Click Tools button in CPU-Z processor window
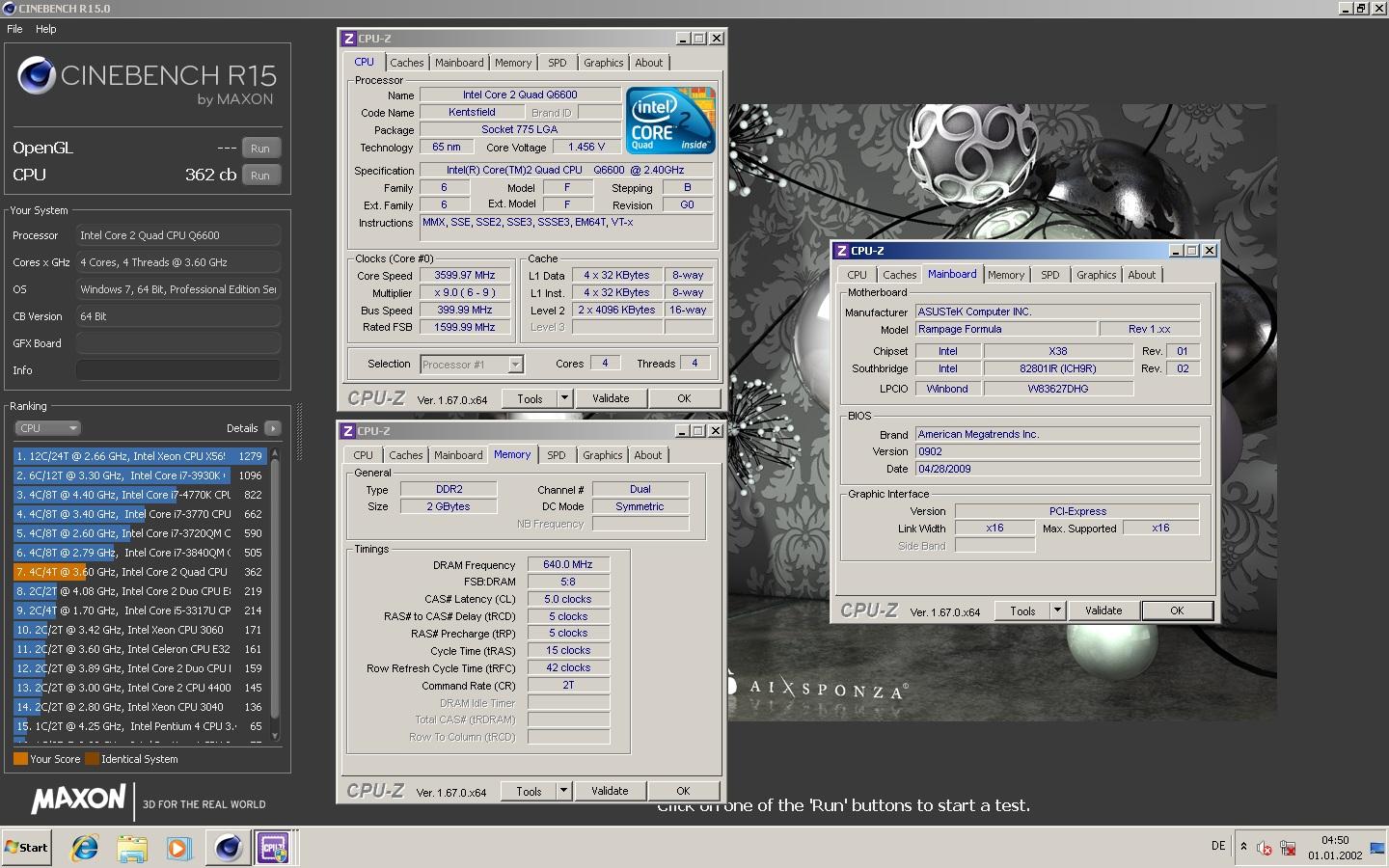The height and width of the screenshot is (868, 1389). coord(530,398)
